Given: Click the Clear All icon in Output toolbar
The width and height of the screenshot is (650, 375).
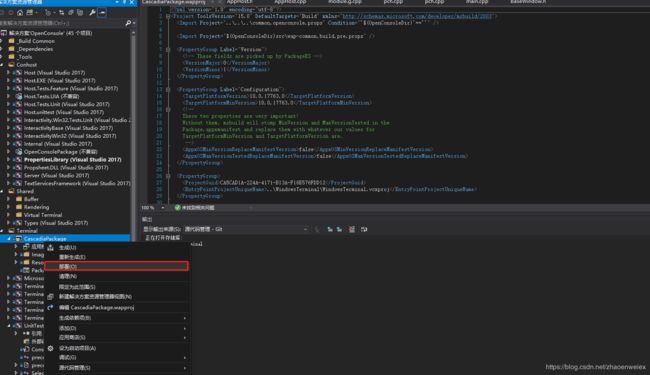Looking at the screenshot, I should (x=352, y=229).
